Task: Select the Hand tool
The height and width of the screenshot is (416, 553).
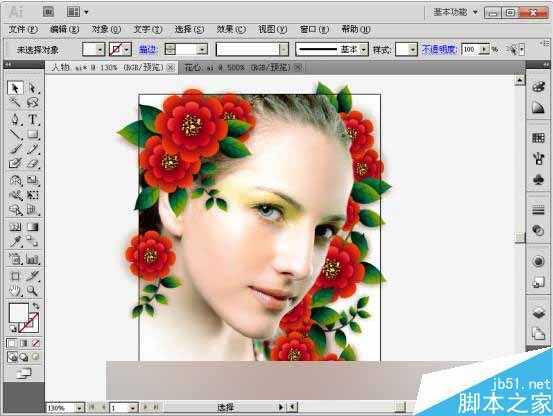Action: 15,291
